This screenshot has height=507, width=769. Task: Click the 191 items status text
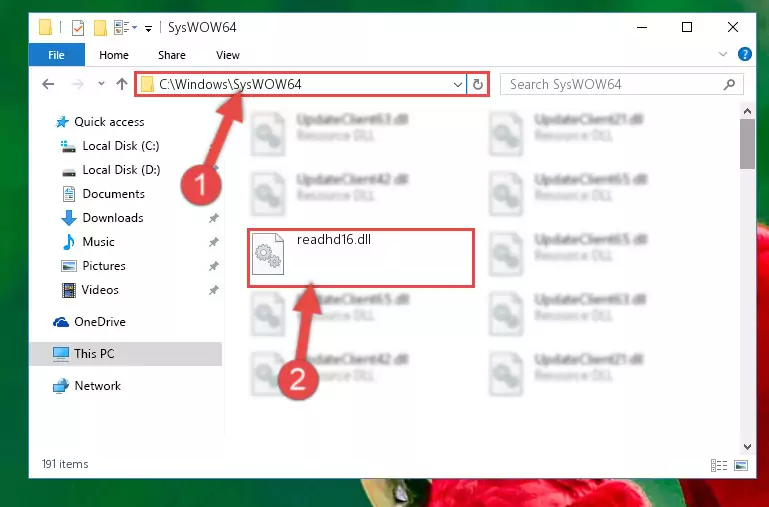click(x=65, y=464)
